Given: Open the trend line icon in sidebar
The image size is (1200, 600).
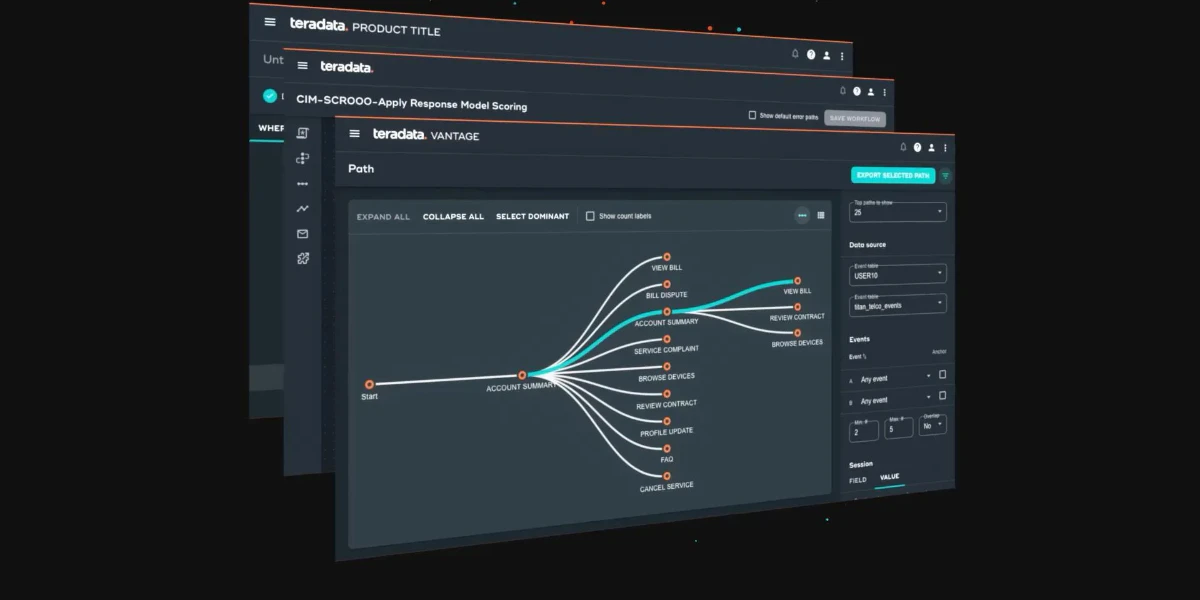Looking at the screenshot, I should (303, 209).
